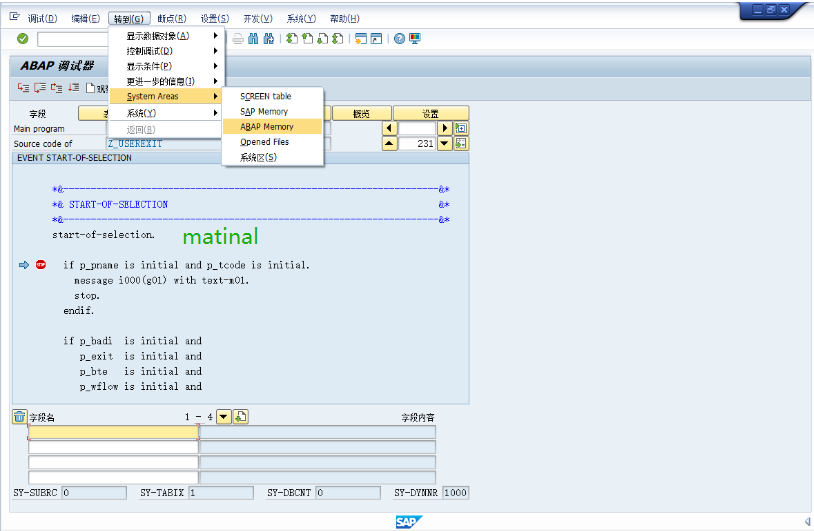Open the 编辑(E) menu
Screen dimensions: 814x531
click(85, 19)
